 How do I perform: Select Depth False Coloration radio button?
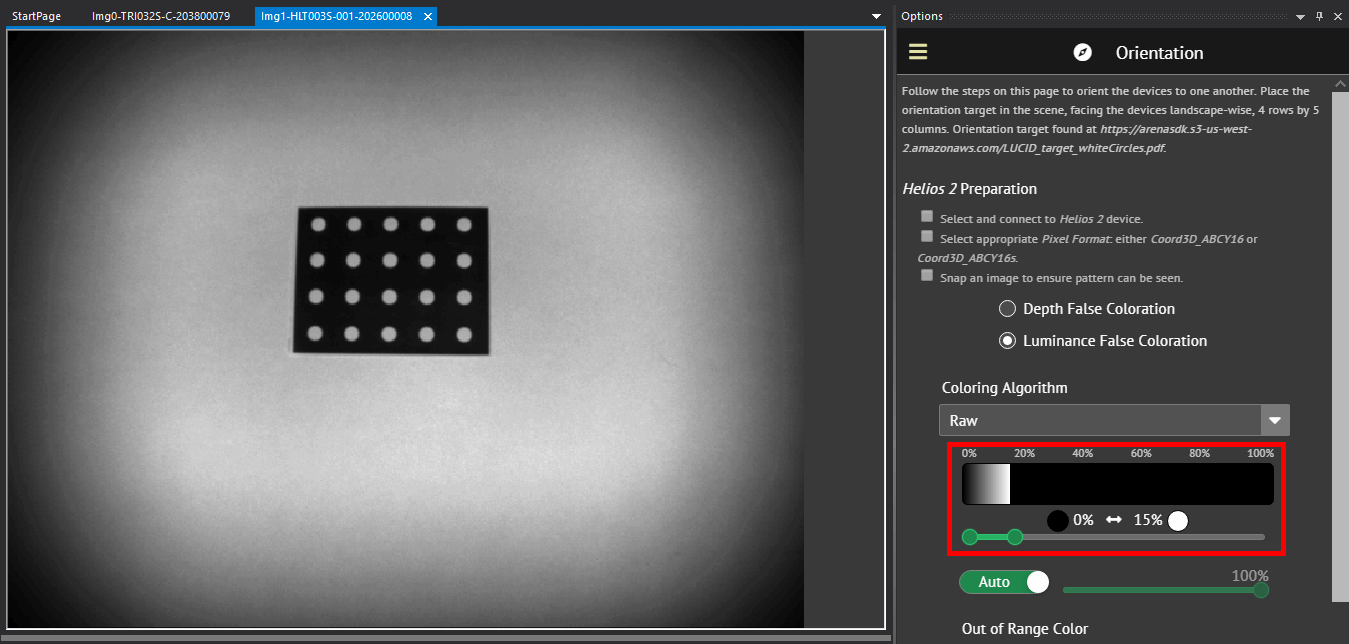tap(1008, 309)
